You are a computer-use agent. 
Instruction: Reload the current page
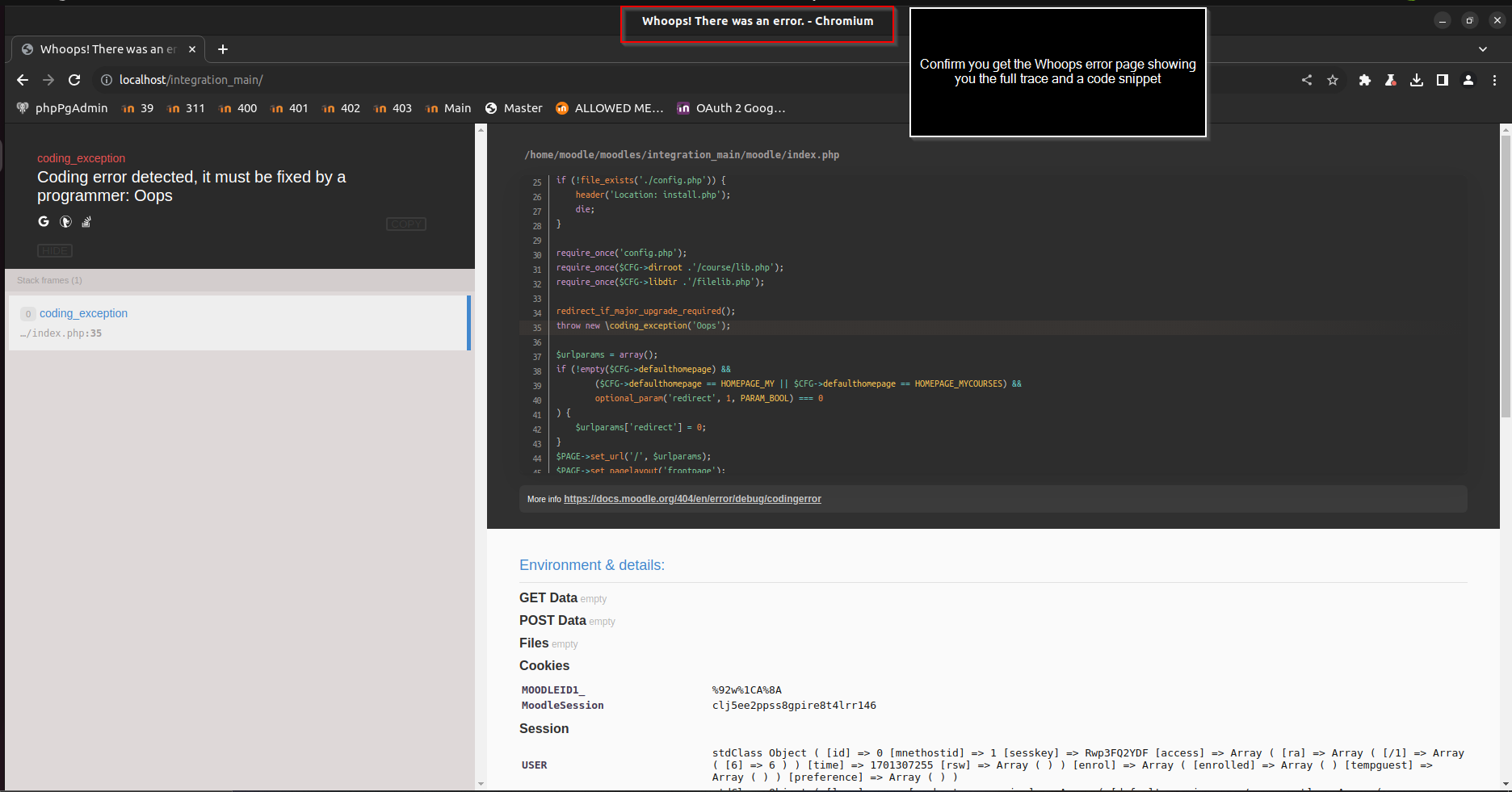[74, 80]
